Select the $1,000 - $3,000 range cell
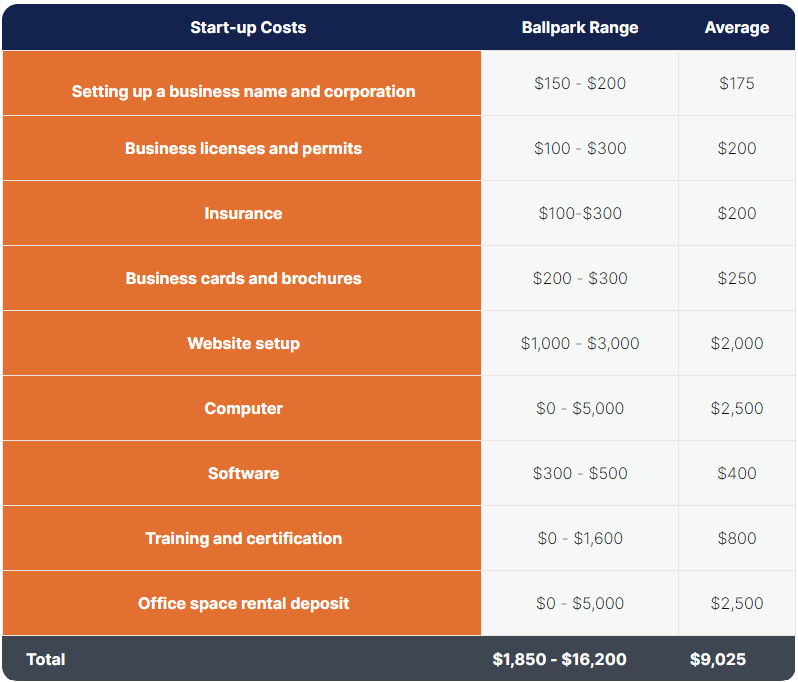This screenshot has height=682, width=798. click(580, 343)
